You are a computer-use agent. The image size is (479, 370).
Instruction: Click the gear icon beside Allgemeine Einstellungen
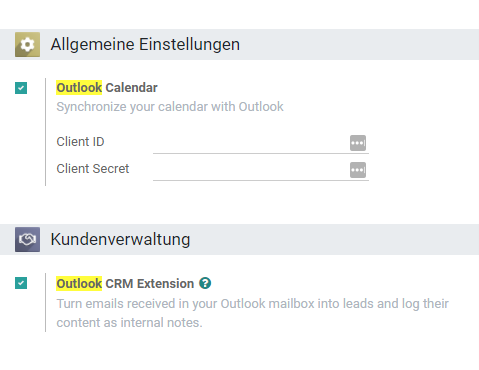pyautogui.click(x=27, y=44)
